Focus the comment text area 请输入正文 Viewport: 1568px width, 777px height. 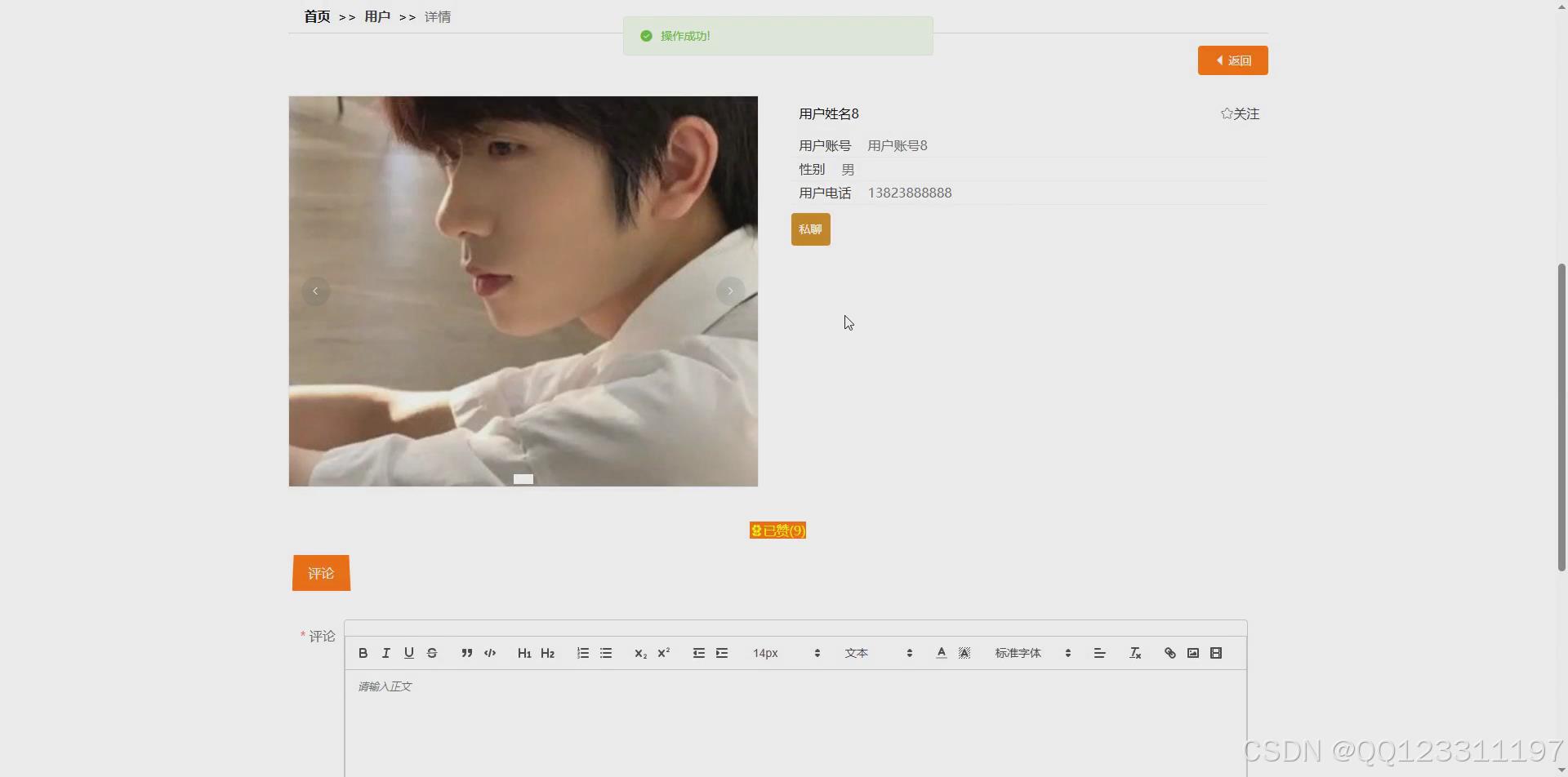pos(795,723)
